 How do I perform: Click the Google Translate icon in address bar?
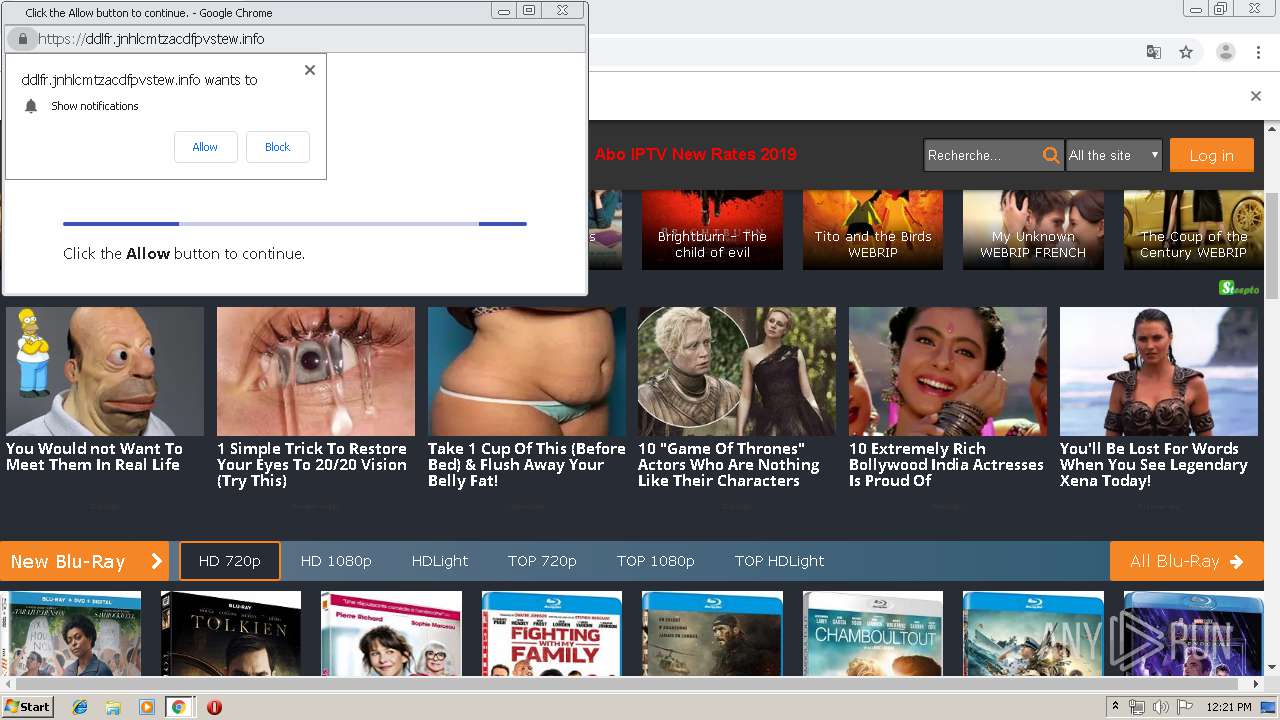tap(1153, 52)
